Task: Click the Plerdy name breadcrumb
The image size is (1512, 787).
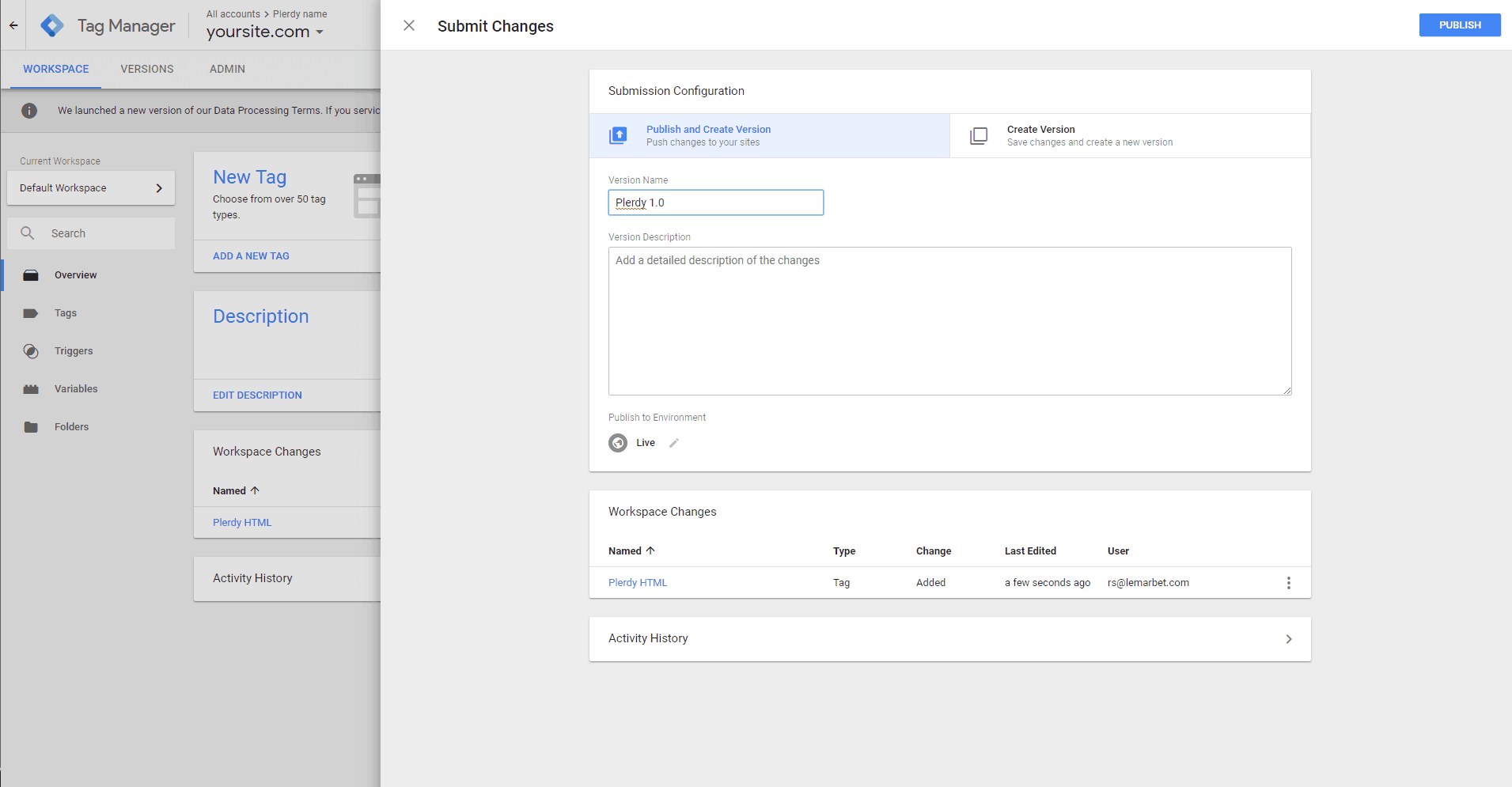Action: (300, 14)
